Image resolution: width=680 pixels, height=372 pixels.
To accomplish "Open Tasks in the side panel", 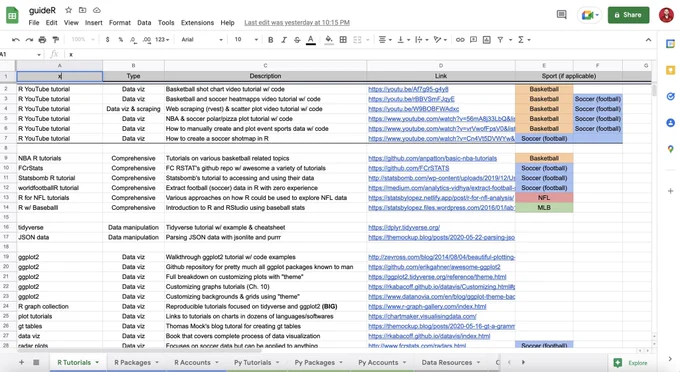I will (670, 97).
